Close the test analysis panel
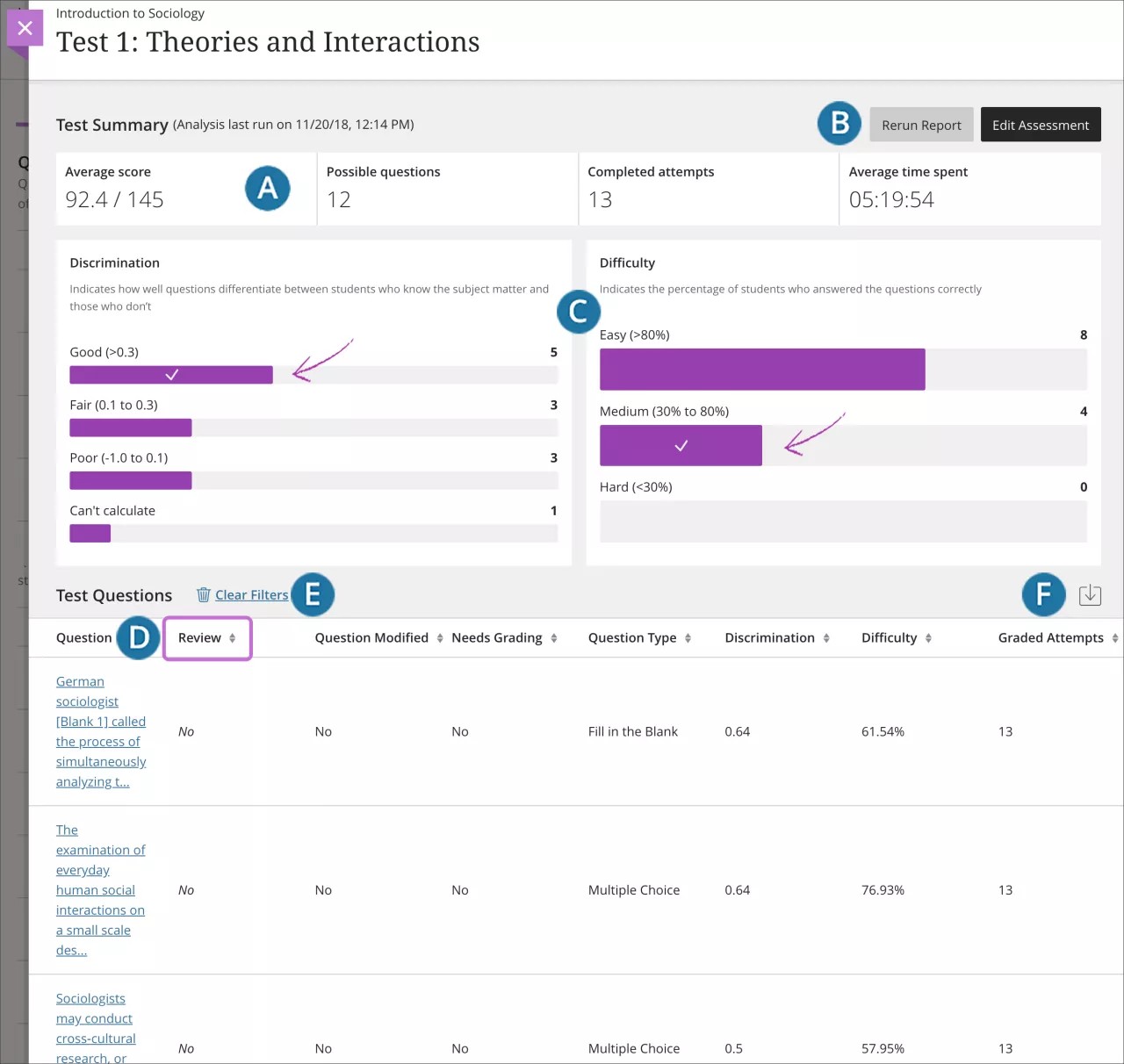1124x1064 pixels. (x=24, y=27)
